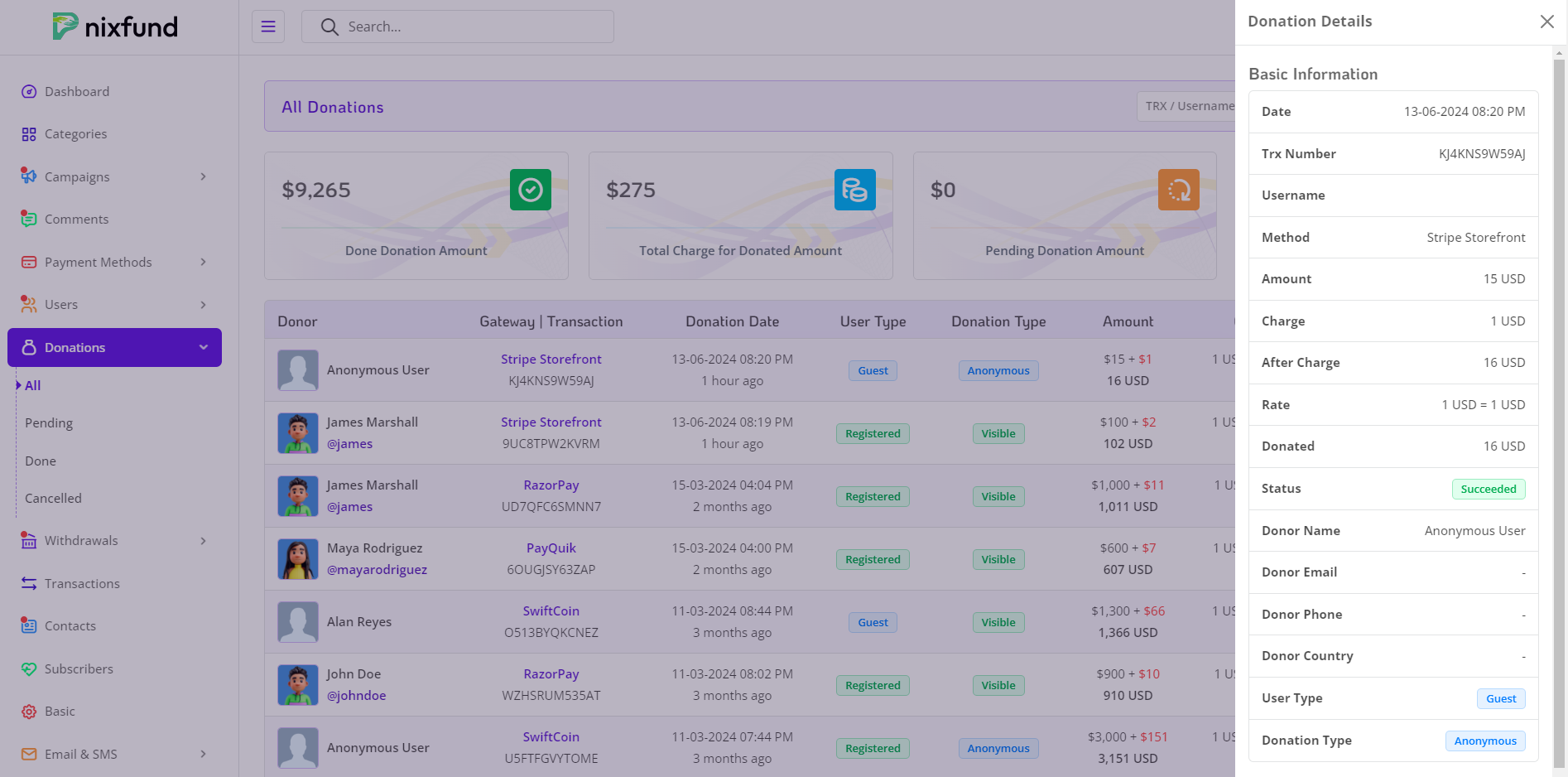Image resolution: width=1568 pixels, height=777 pixels.
Task: Close the Donation Details panel
Action: [x=1546, y=22]
